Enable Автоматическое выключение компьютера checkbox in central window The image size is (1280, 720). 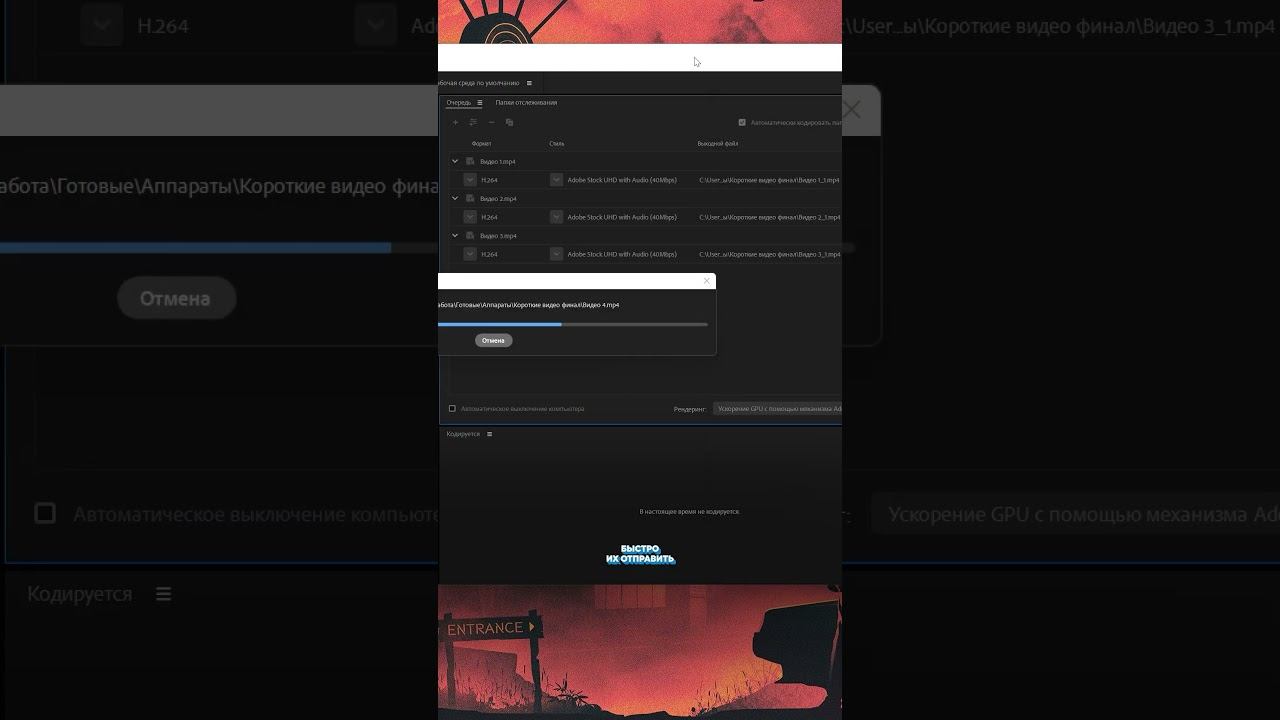tap(452, 408)
